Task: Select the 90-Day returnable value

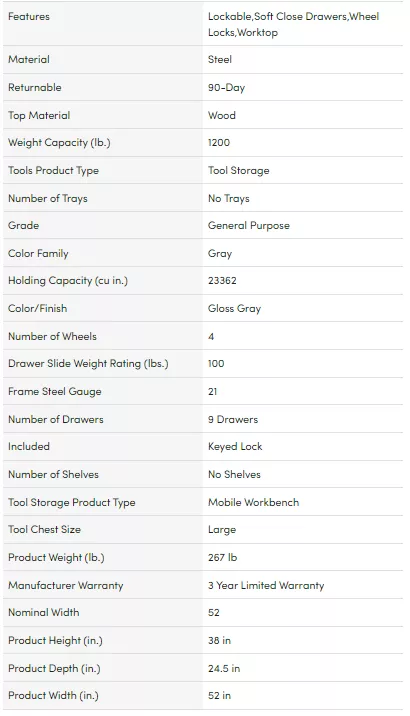Action: (226, 88)
